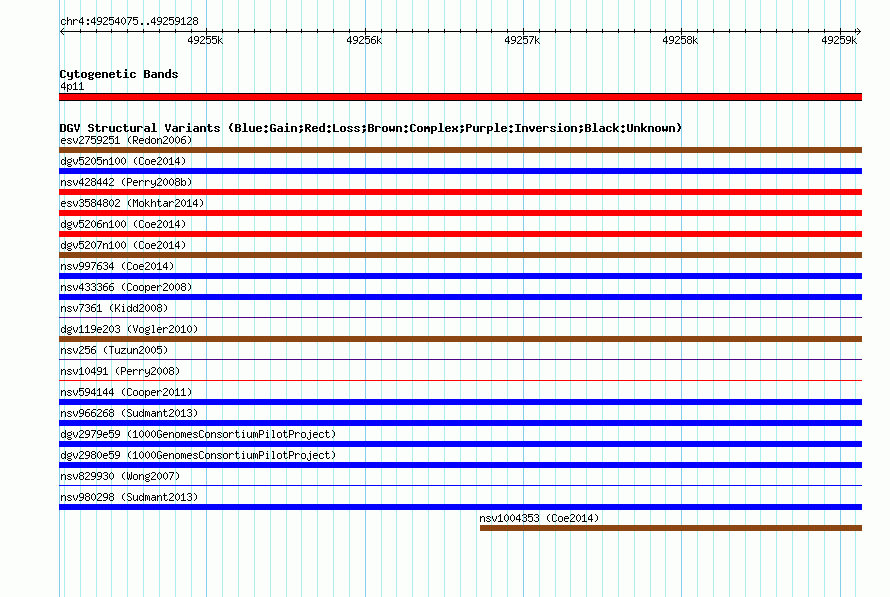Click the thin purple line under nsv7361
890x597 pixels.
coord(460,317)
